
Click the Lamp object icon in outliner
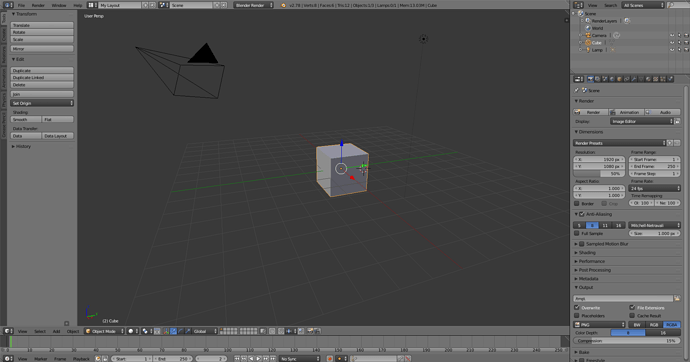[588, 50]
